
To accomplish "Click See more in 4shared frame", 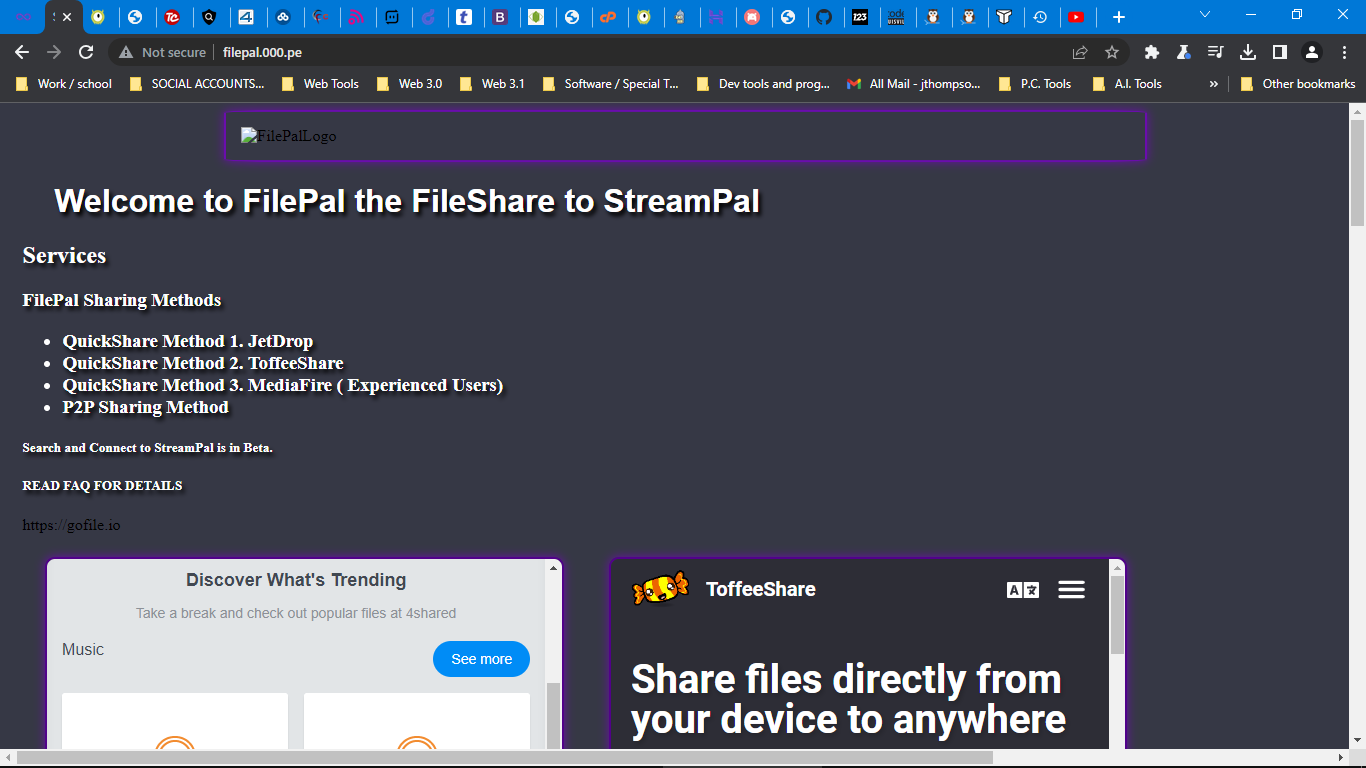I will click(481, 659).
